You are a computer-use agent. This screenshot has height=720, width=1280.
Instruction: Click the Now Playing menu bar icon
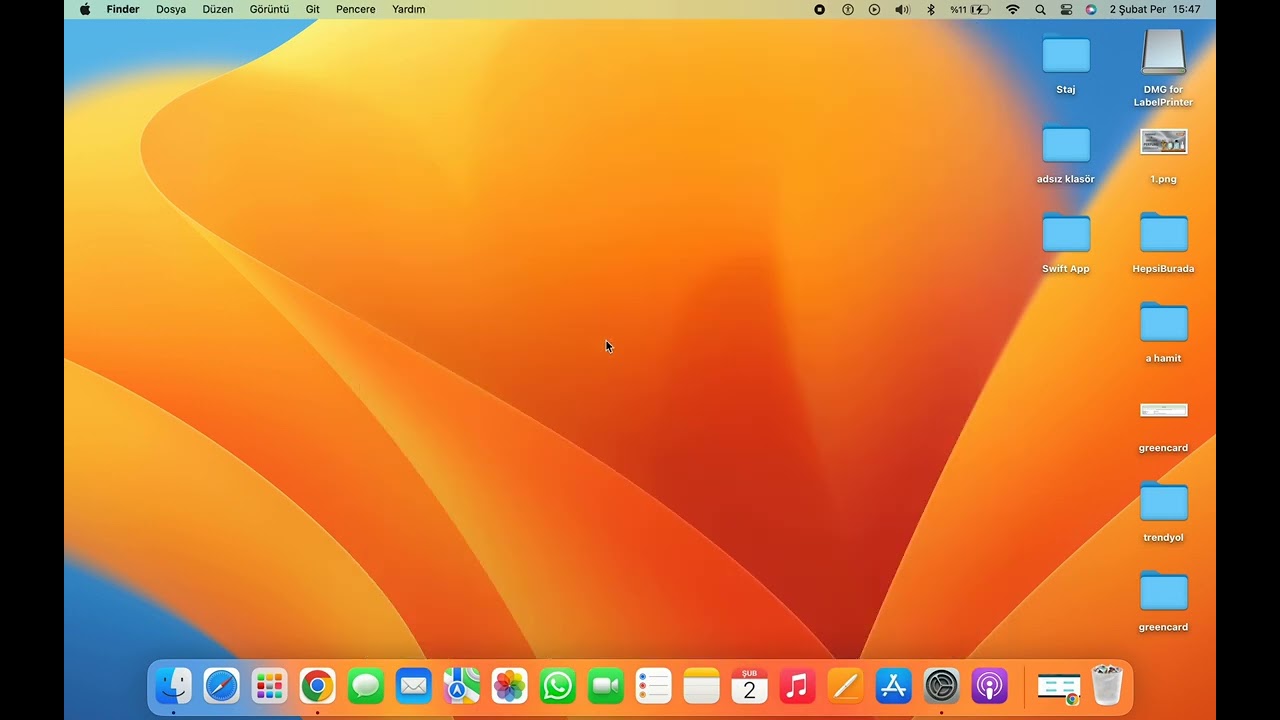coord(874,9)
